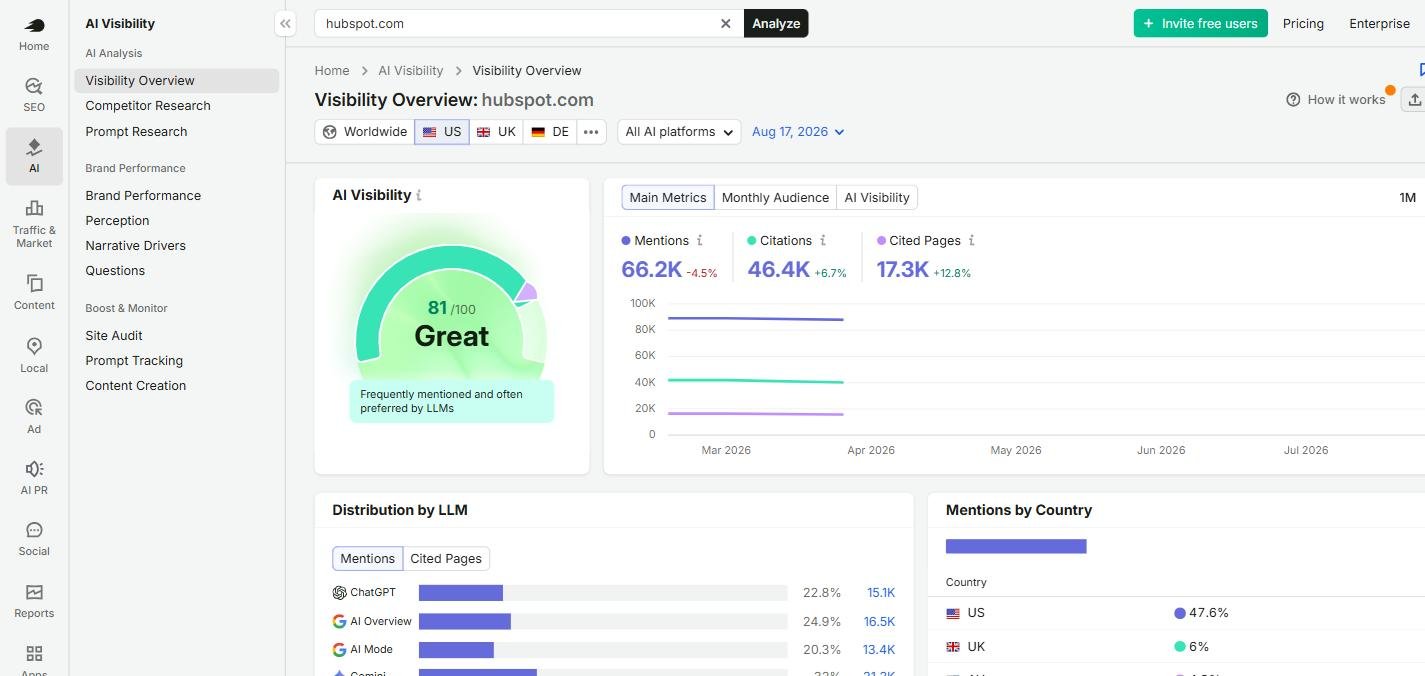Go to Home breadcrumb link

click(332, 71)
